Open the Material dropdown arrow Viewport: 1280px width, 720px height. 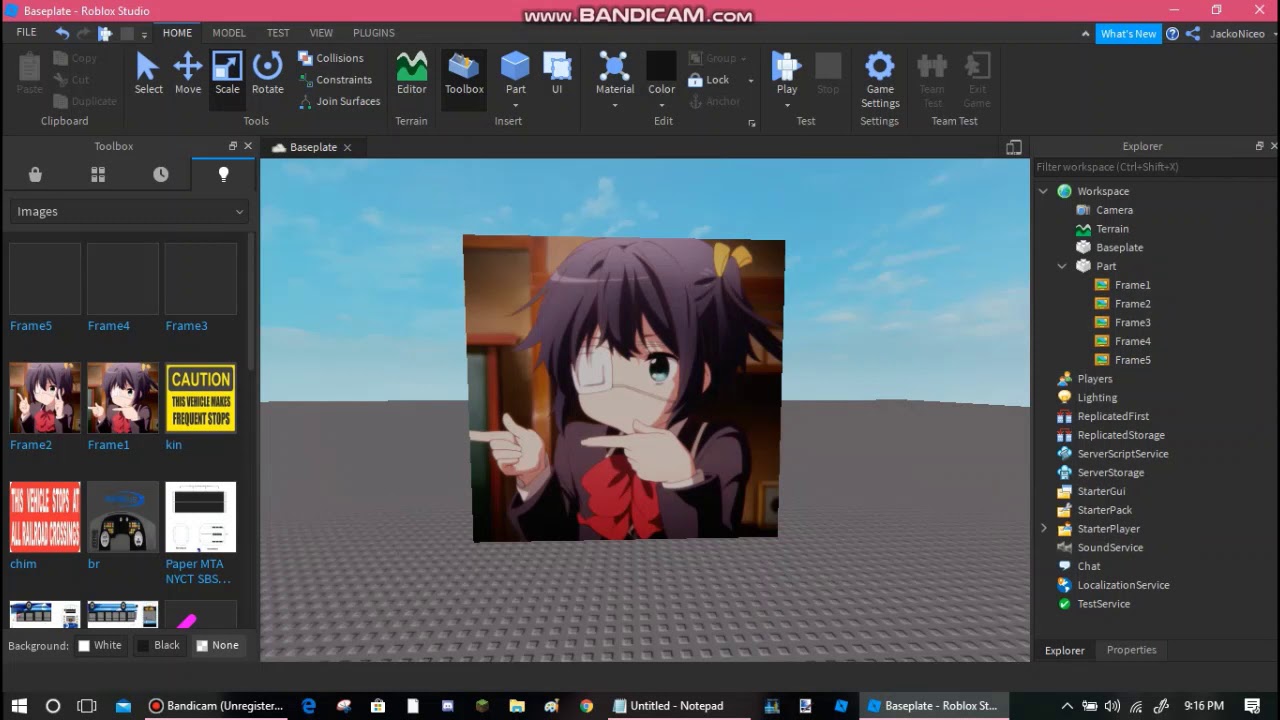[615, 104]
